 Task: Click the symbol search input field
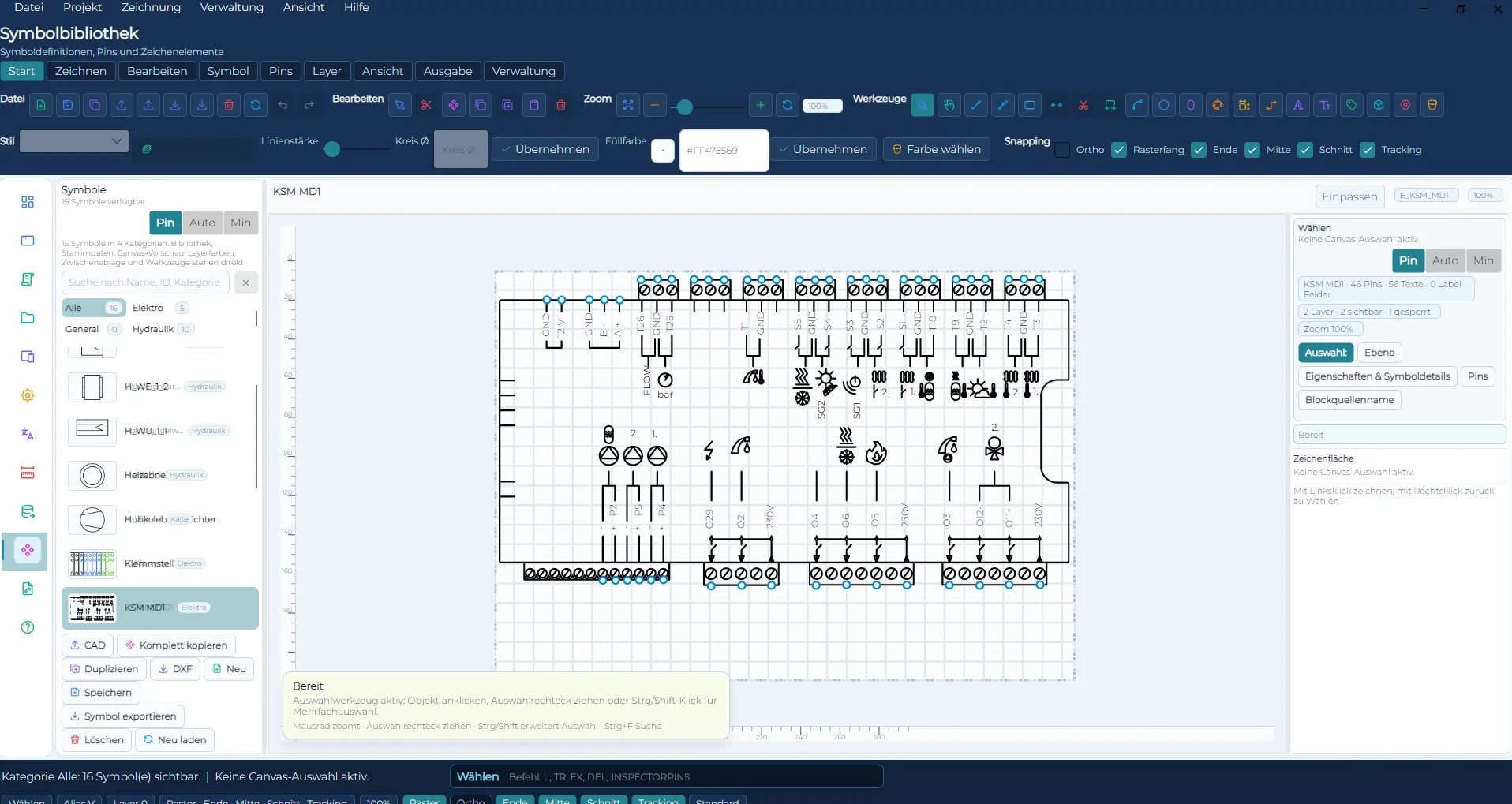[145, 282]
